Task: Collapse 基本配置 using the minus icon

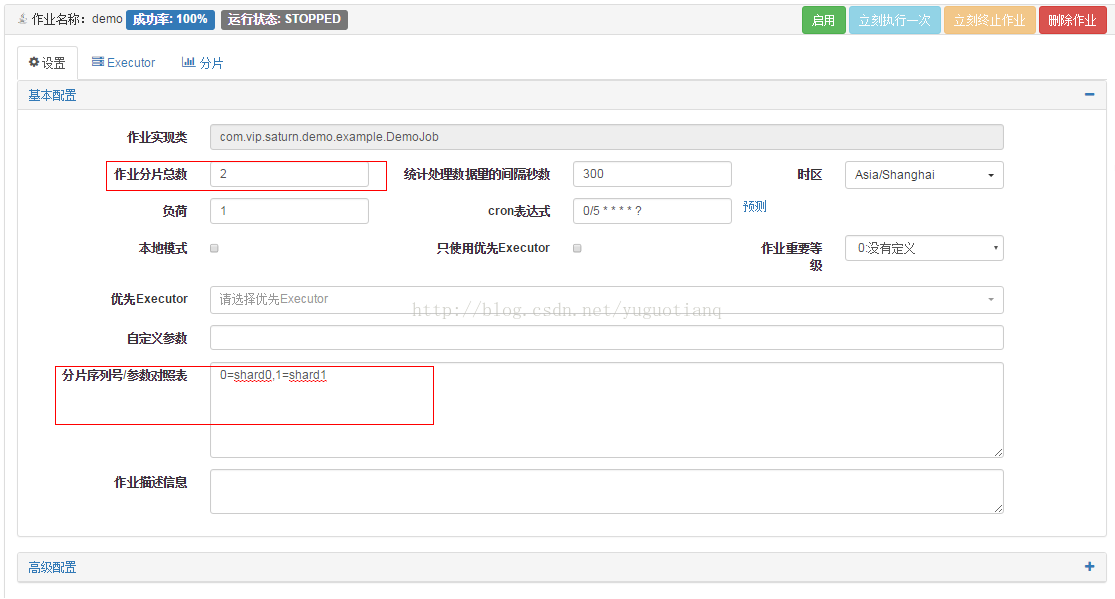Action: (1089, 95)
